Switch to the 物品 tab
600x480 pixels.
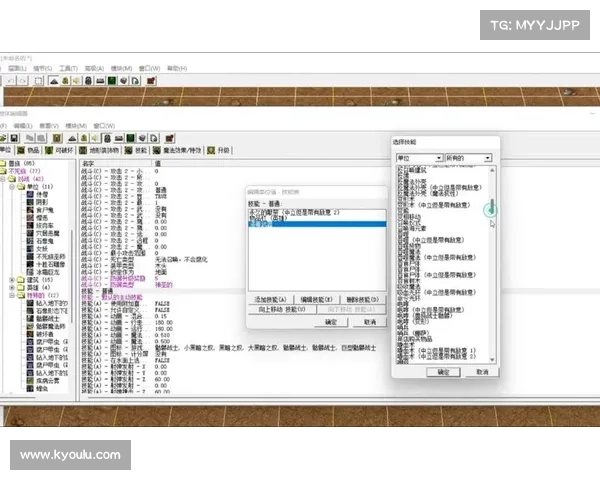tap(31, 150)
